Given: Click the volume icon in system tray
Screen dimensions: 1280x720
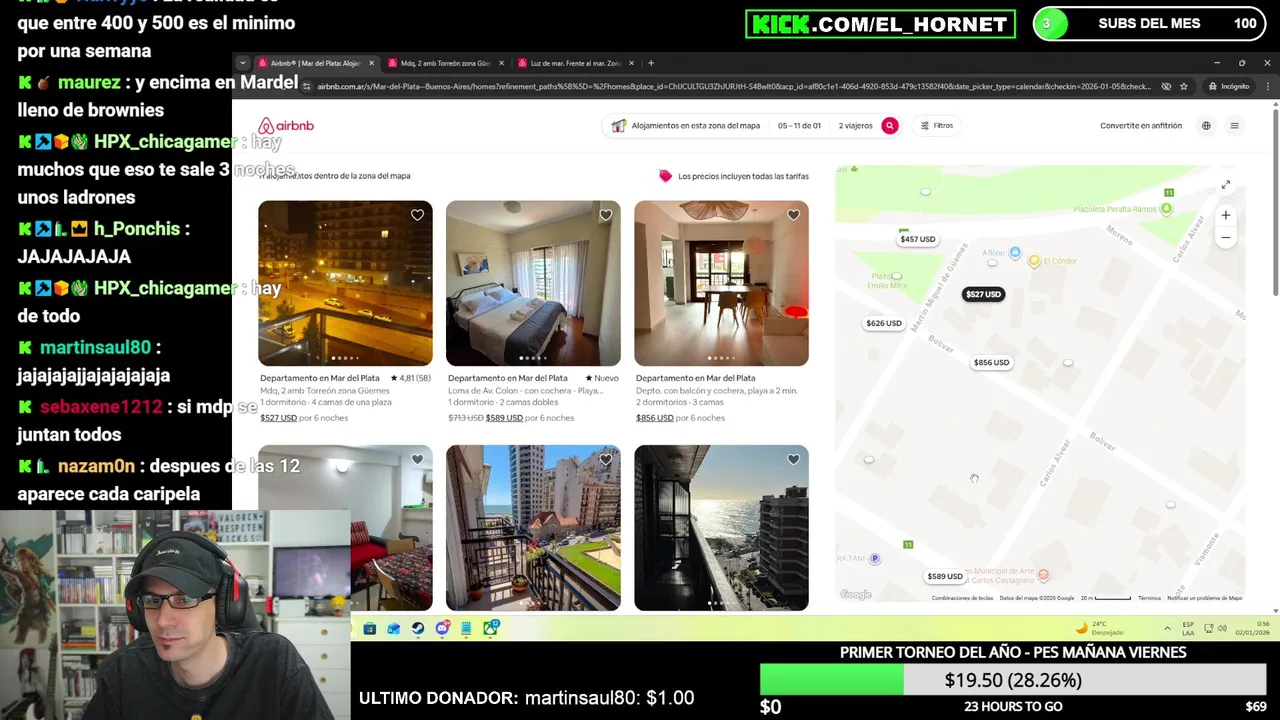Looking at the screenshot, I should pyautogui.click(x=1222, y=628).
